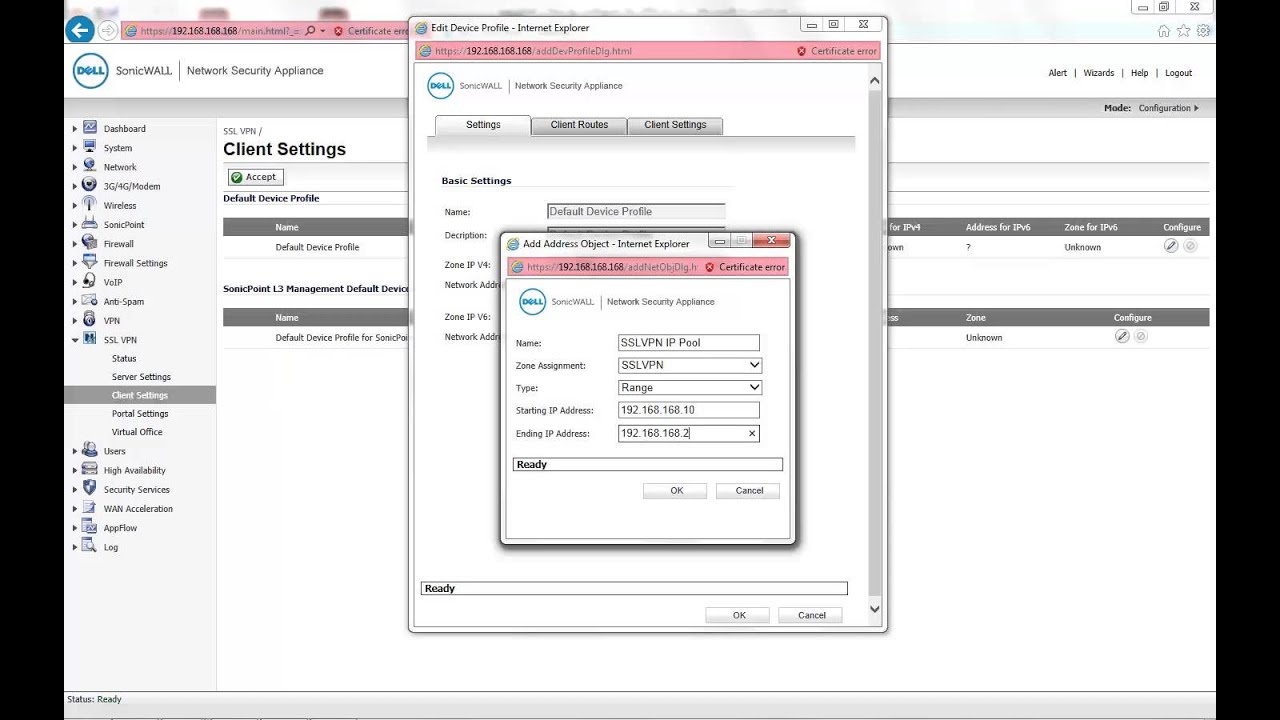Open browser home icon
This screenshot has width=1280, height=720.
pyautogui.click(x=1164, y=31)
